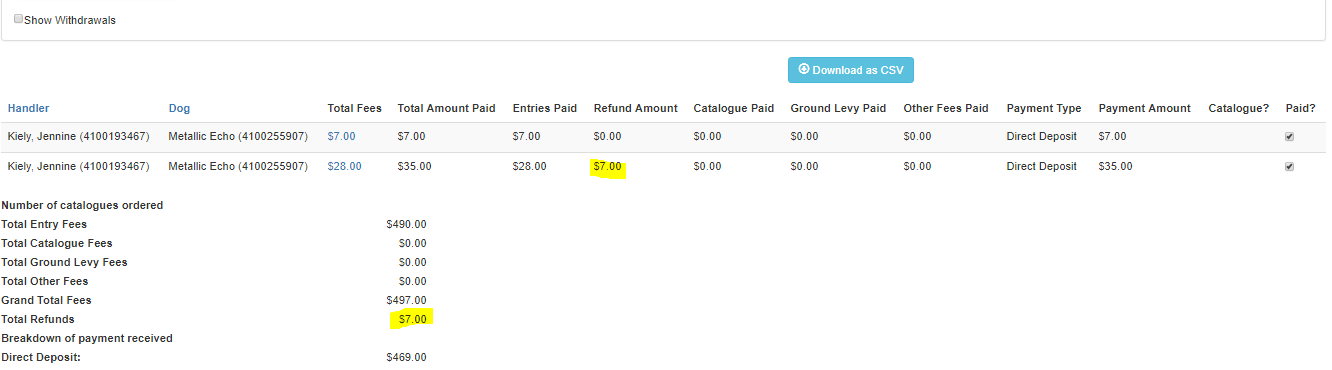The height and width of the screenshot is (370, 1332).
Task: Toggle the Paid checkbox in first row
Action: coord(1289,137)
